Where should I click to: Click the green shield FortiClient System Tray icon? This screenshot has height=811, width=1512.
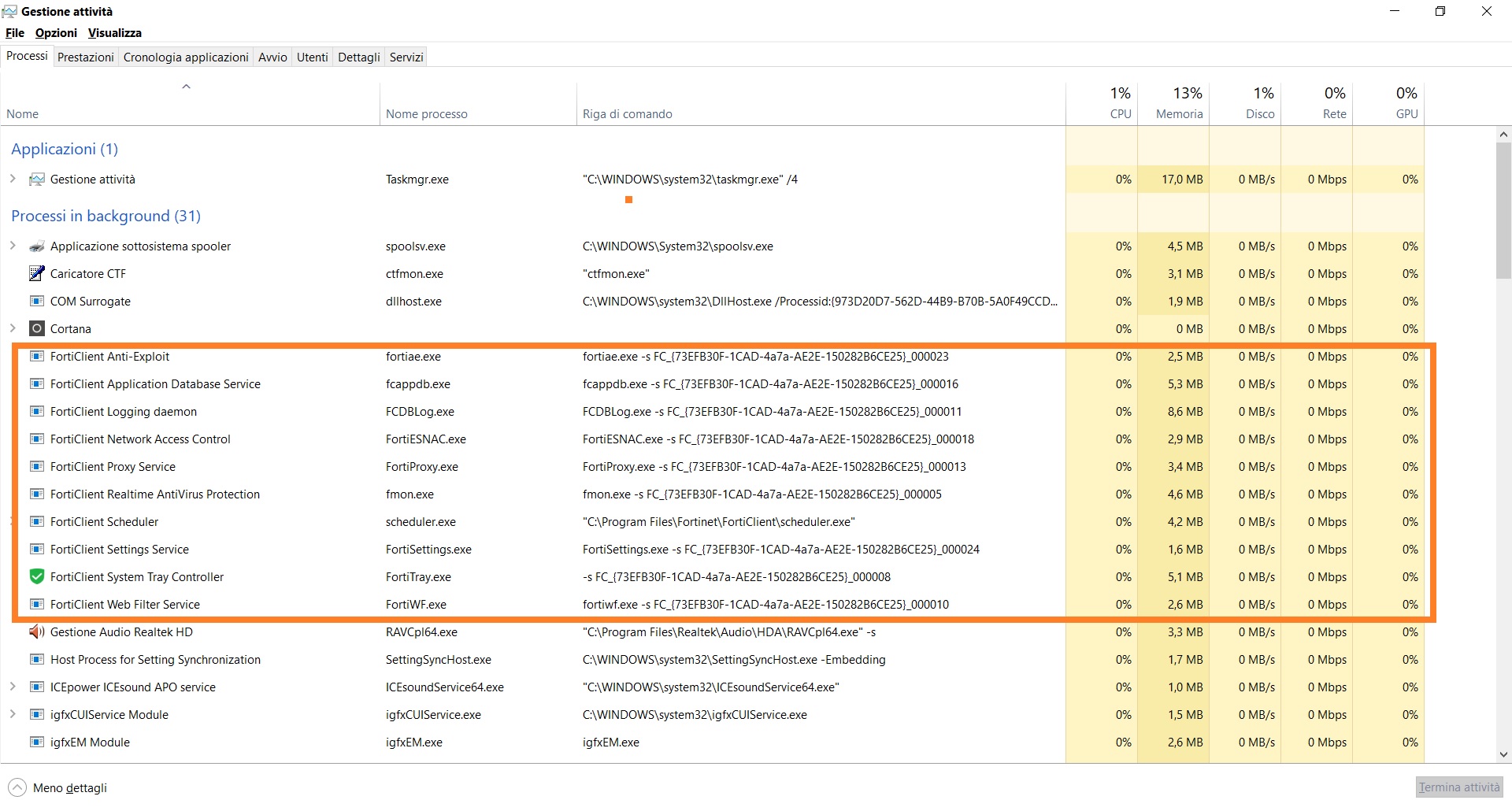[36, 577]
